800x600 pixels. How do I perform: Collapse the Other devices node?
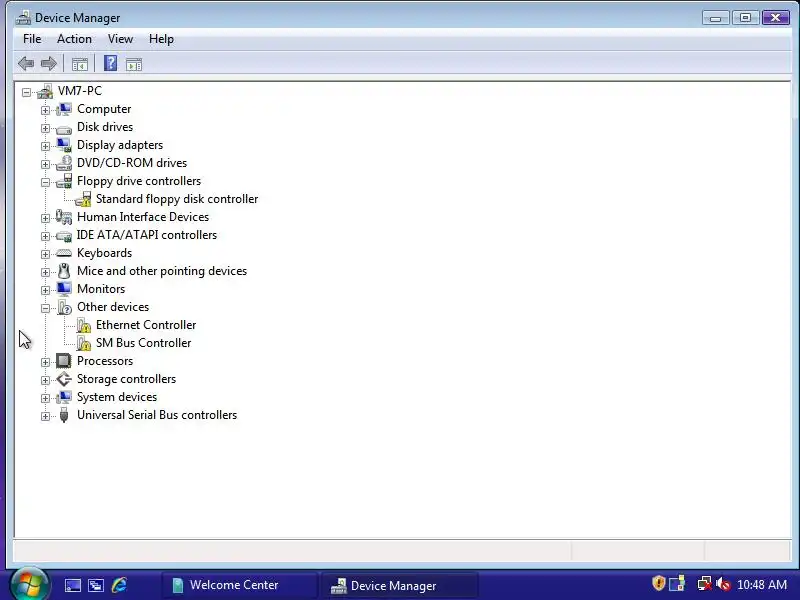tap(45, 308)
